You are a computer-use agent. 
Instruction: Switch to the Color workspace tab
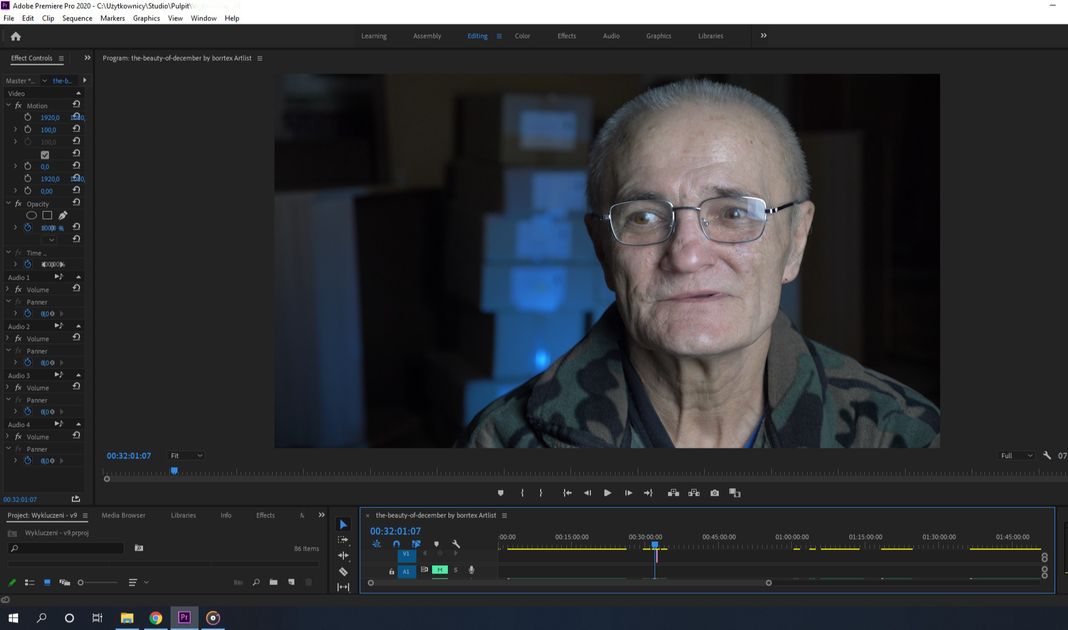pyautogui.click(x=522, y=36)
